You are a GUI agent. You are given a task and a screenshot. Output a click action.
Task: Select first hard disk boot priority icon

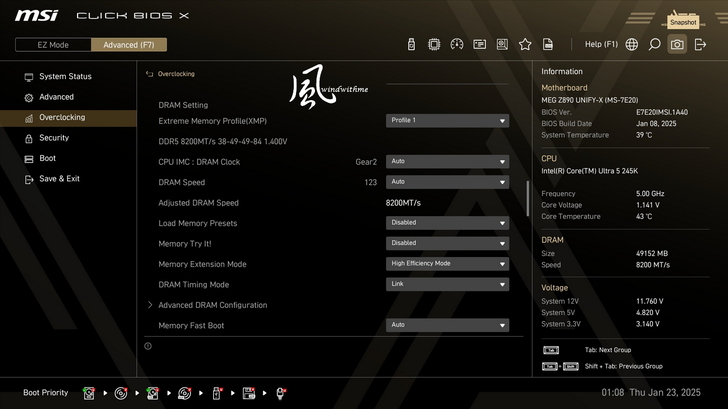point(89,393)
